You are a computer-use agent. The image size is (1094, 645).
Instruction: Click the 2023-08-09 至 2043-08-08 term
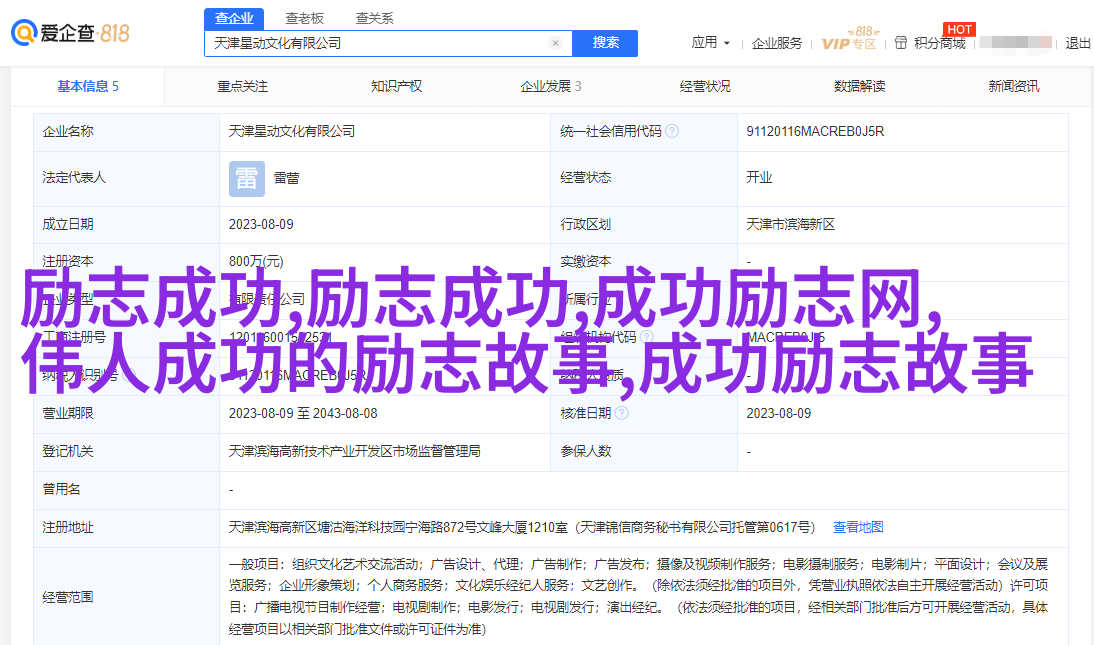pos(303,413)
